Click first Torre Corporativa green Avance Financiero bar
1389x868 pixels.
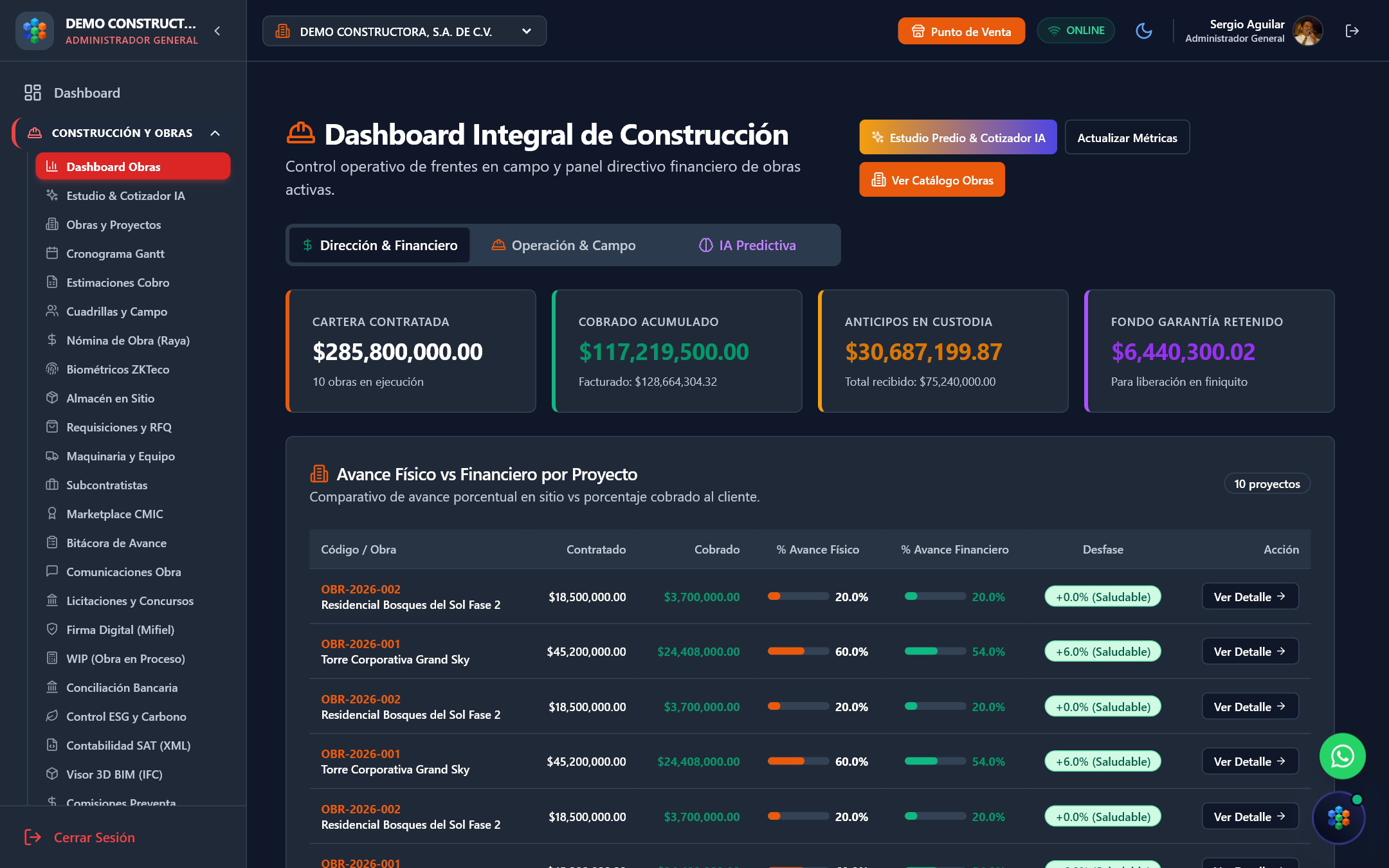click(x=935, y=651)
